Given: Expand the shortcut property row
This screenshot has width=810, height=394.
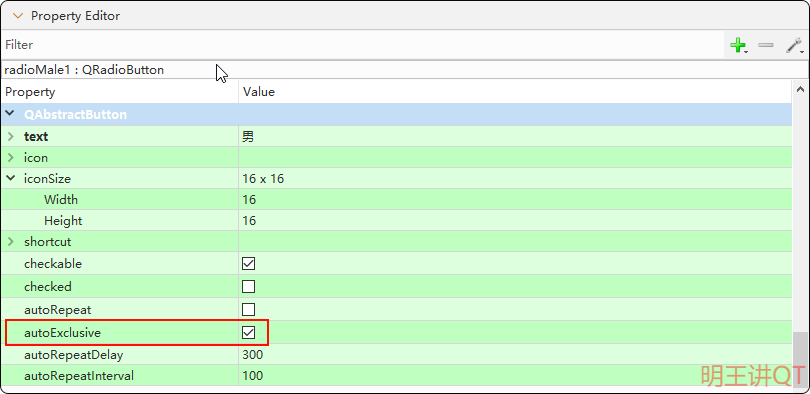Looking at the screenshot, I should point(10,242).
